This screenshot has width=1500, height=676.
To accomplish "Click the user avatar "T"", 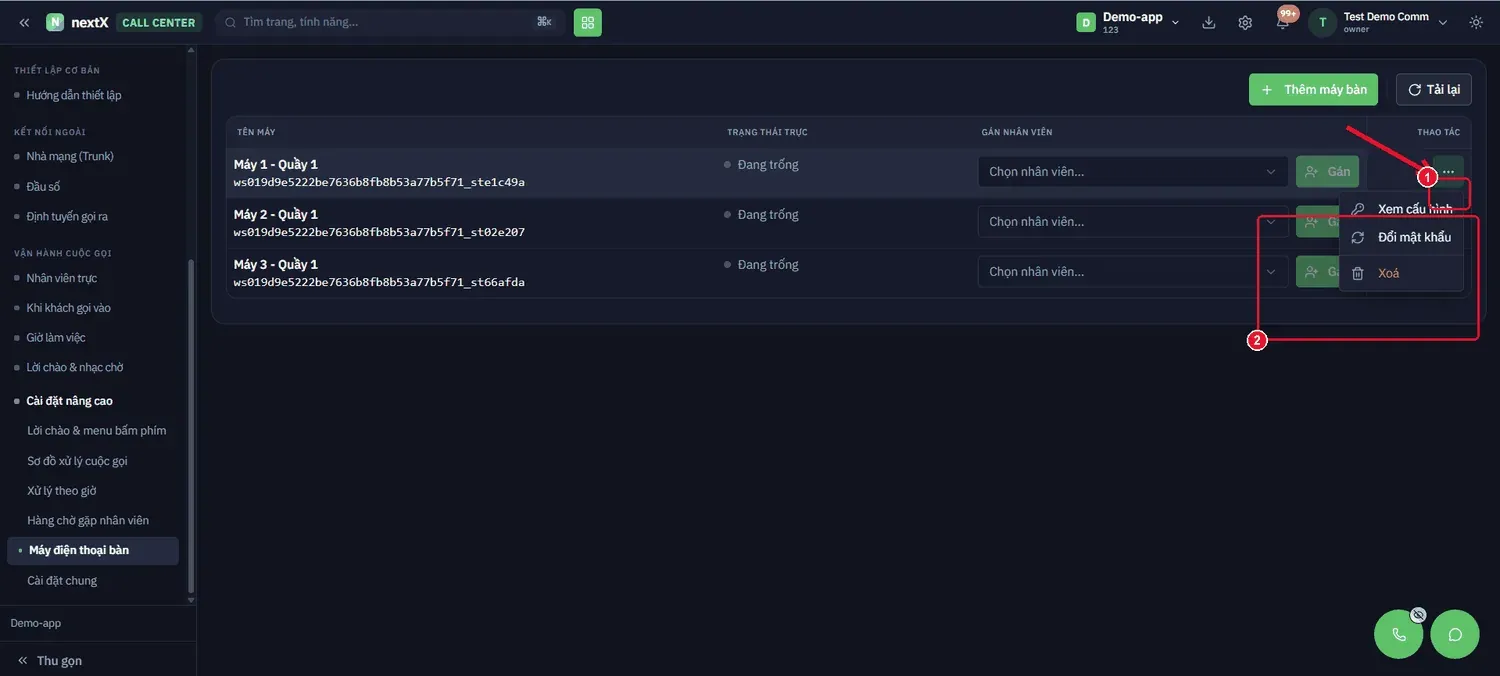I will point(1322,22).
